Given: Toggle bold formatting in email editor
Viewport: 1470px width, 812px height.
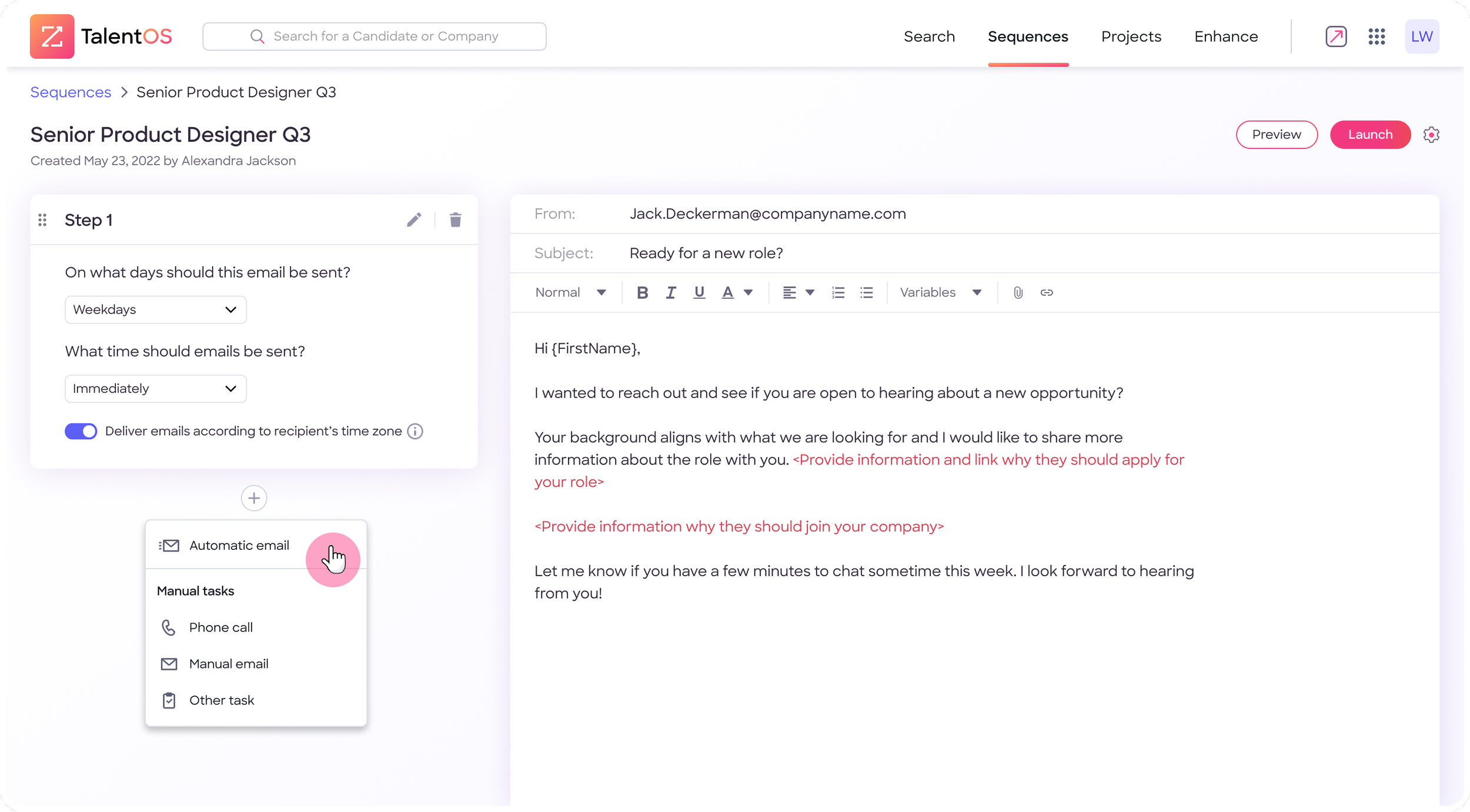Looking at the screenshot, I should 642,293.
